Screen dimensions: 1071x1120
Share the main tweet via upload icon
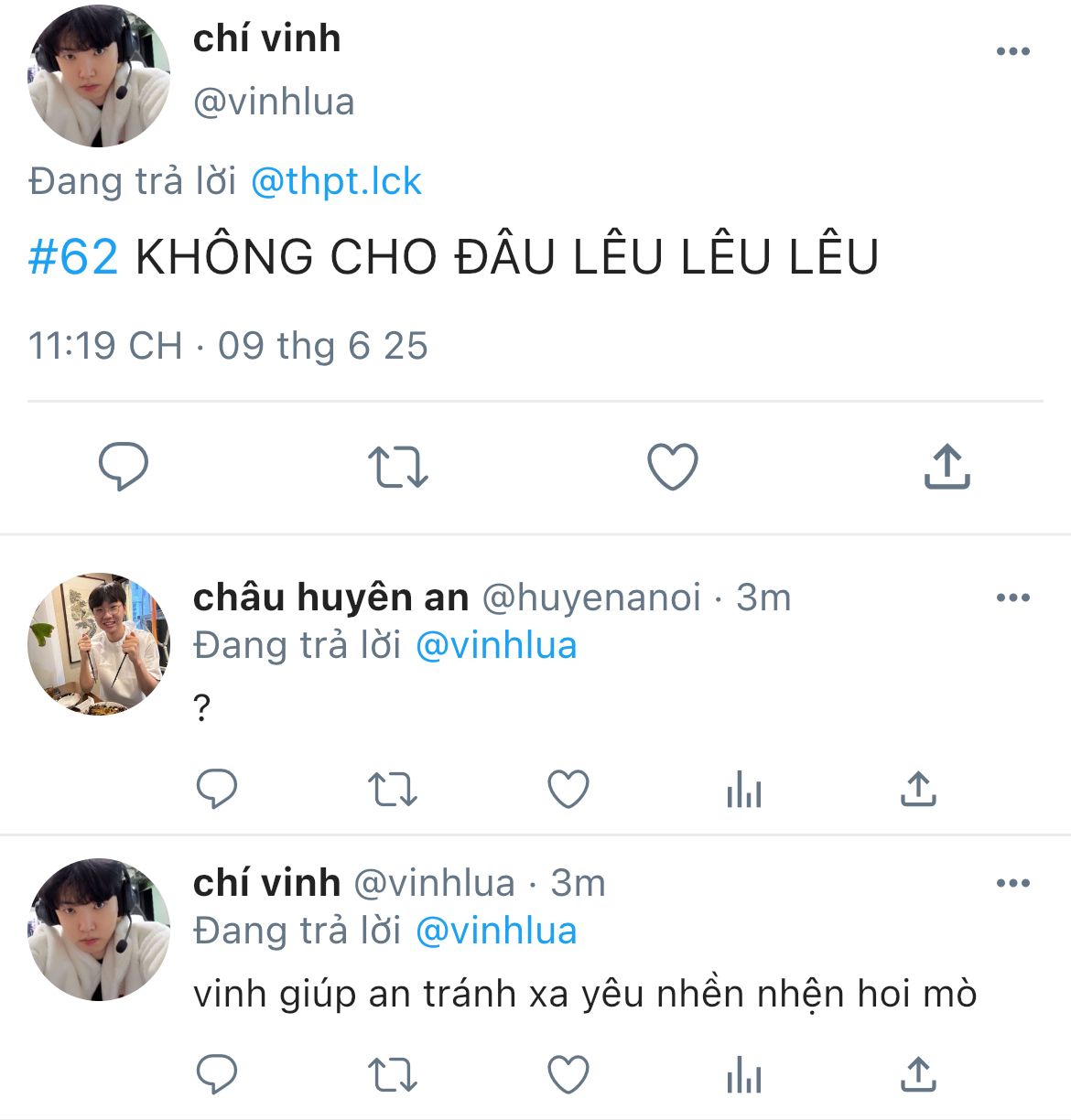coord(947,467)
